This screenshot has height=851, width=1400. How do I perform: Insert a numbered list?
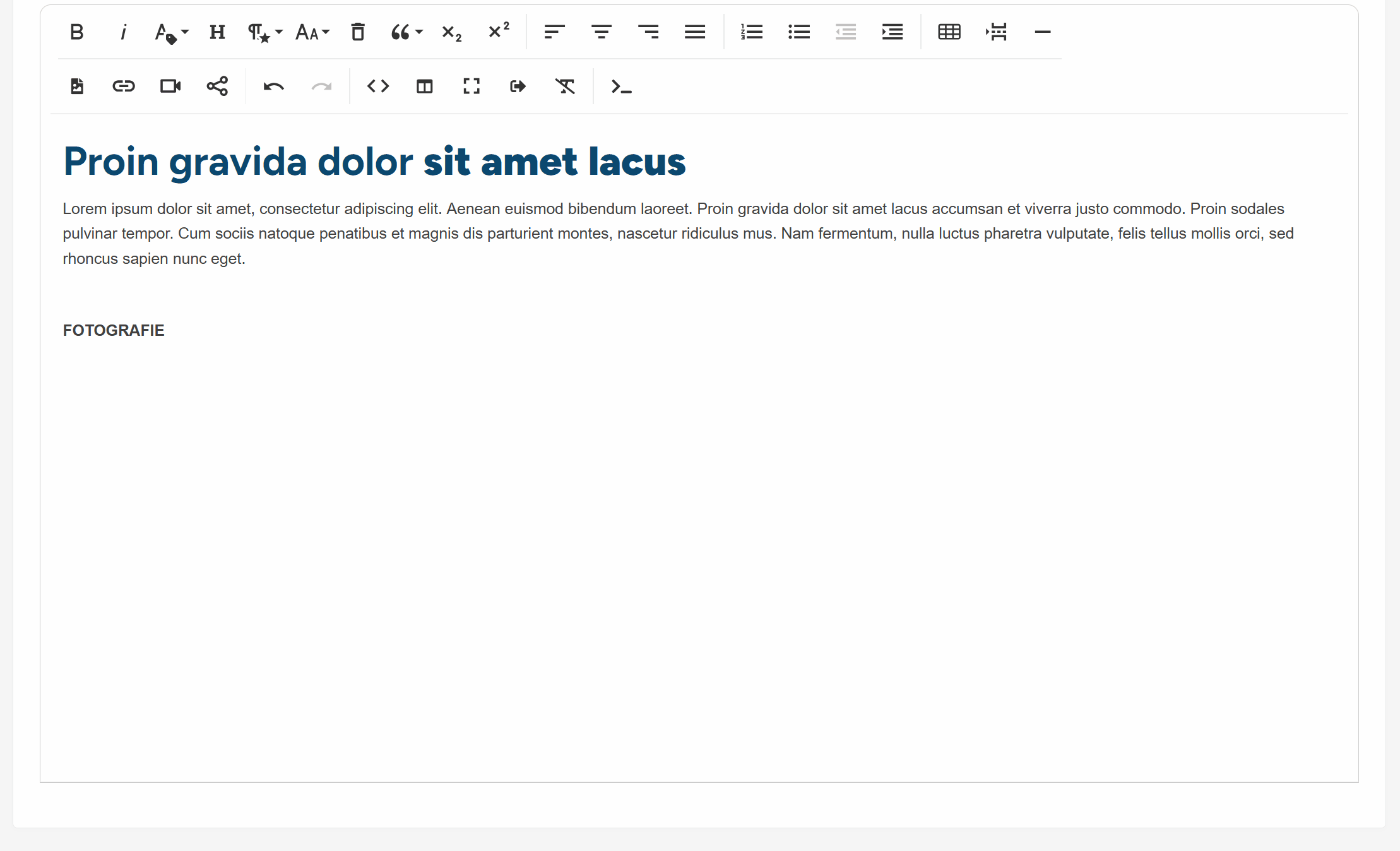pyautogui.click(x=752, y=32)
